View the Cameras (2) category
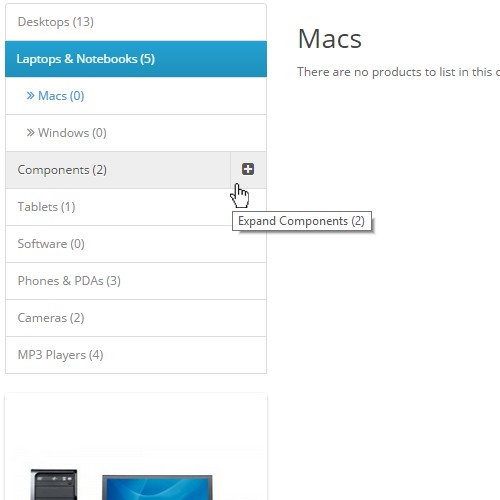500x500 pixels. click(x=136, y=318)
